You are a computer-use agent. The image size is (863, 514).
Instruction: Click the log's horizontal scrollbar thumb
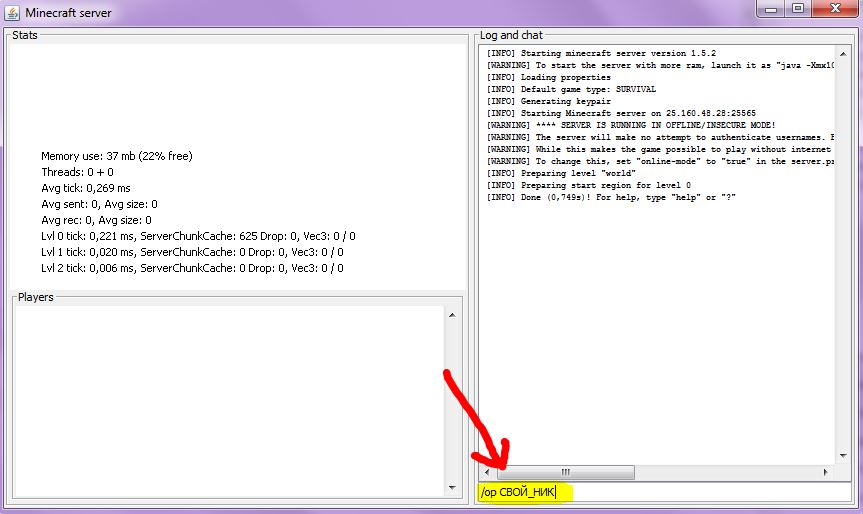pyautogui.click(x=566, y=472)
